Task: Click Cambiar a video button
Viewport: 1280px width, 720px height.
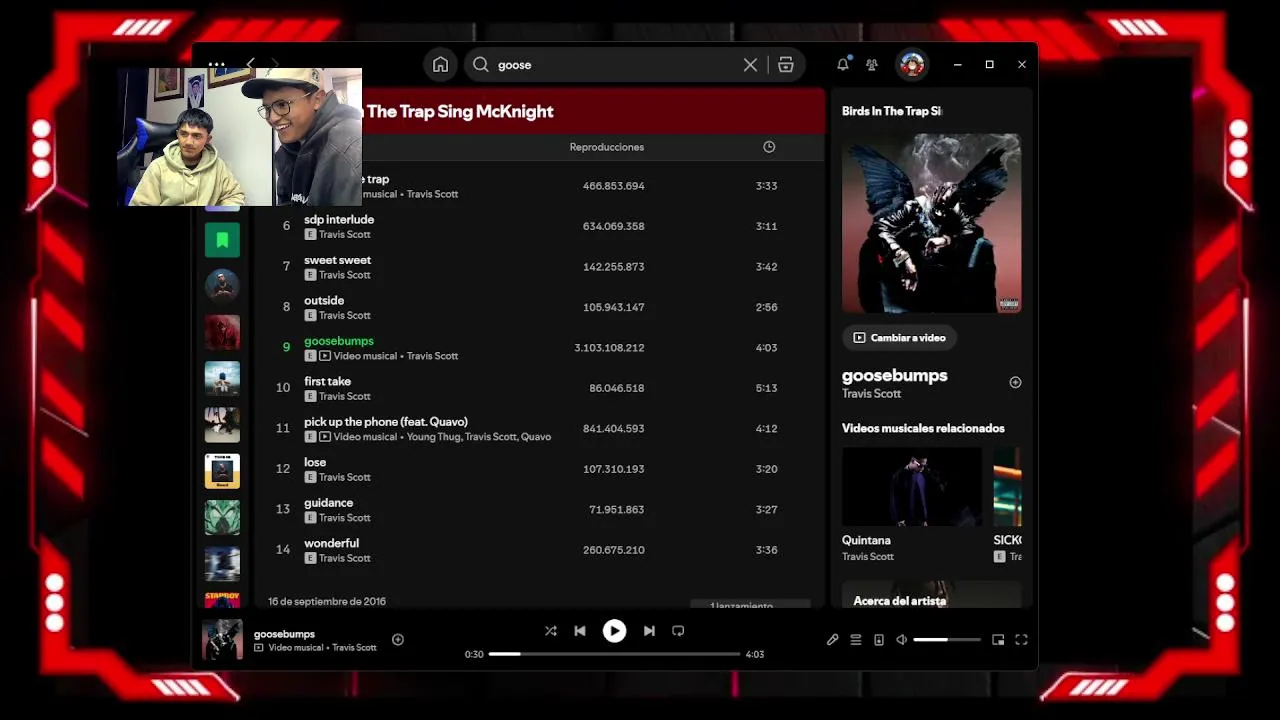Action: pyautogui.click(x=899, y=338)
